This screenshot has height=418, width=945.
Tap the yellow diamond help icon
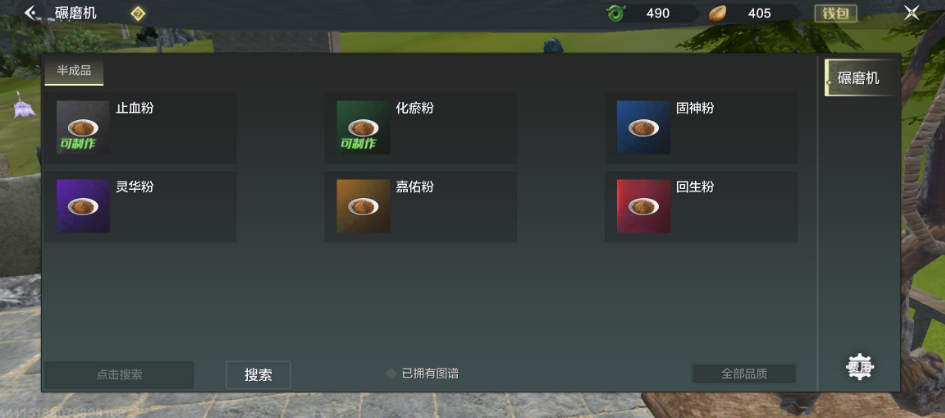pyautogui.click(x=138, y=13)
